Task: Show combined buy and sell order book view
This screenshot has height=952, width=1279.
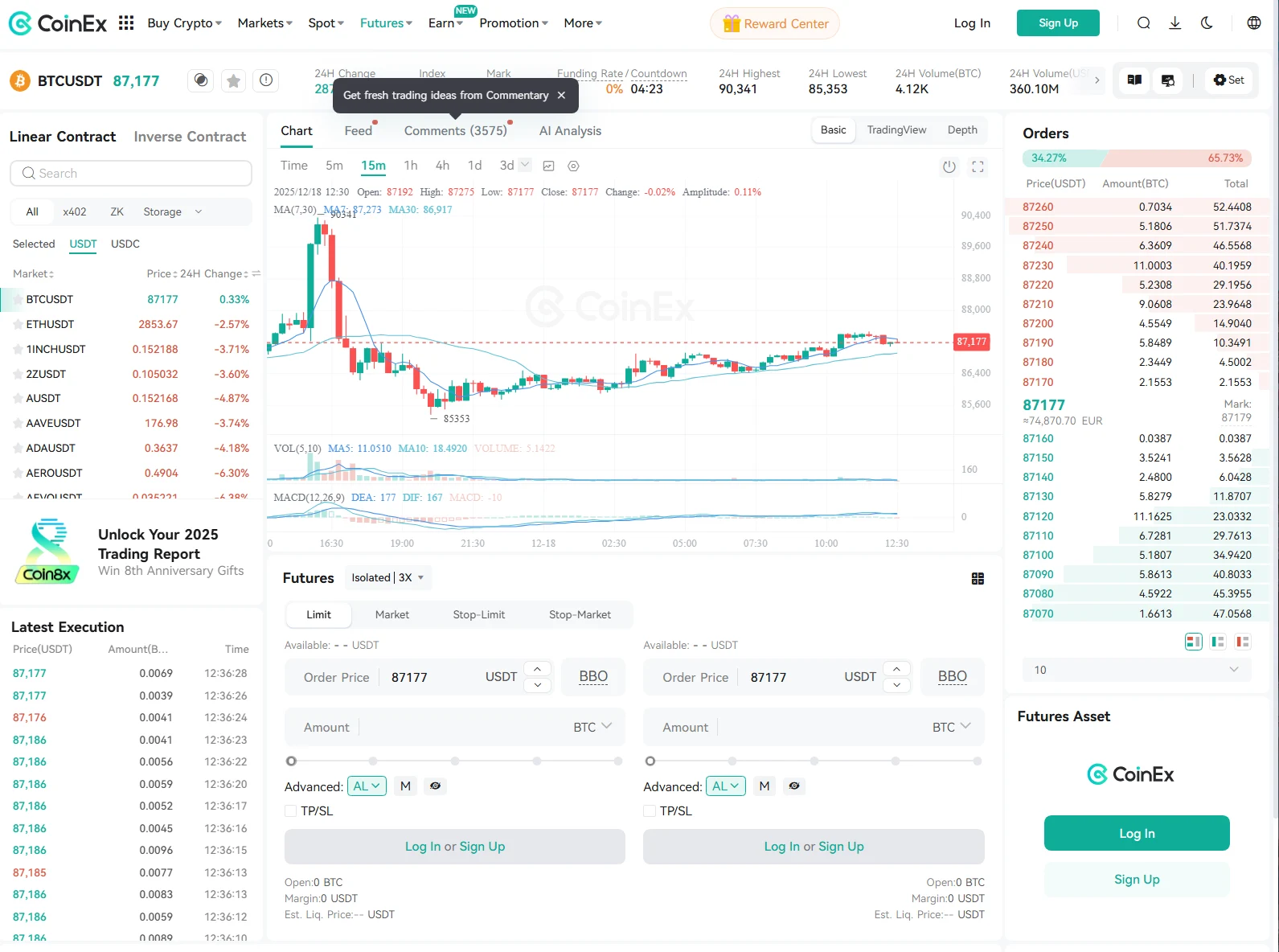Action: click(1193, 642)
